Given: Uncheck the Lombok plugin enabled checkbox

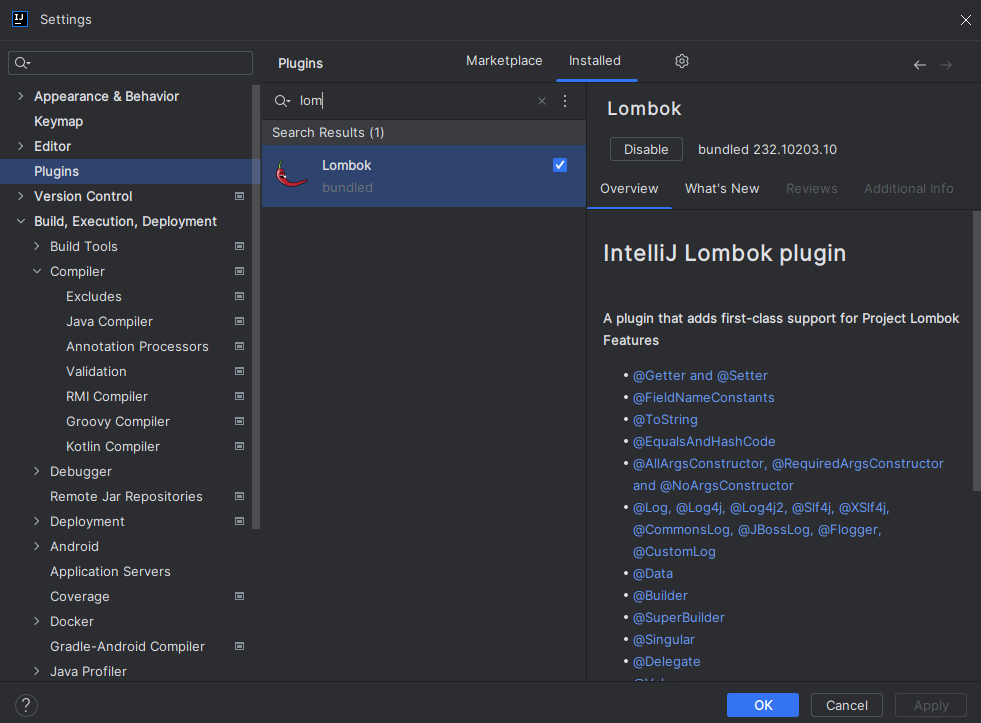Looking at the screenshot, I should 560,165.
